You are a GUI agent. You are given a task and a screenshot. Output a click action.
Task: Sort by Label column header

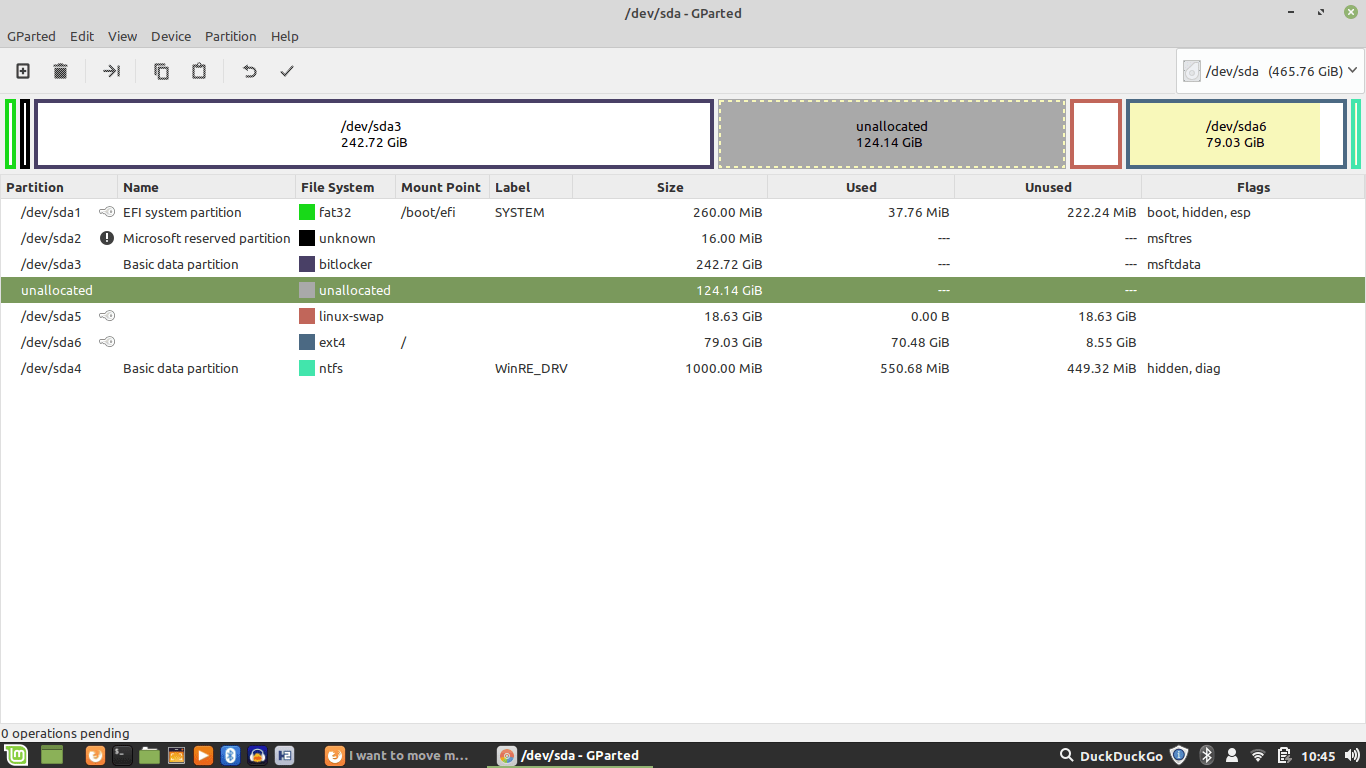tap(531, 187)
